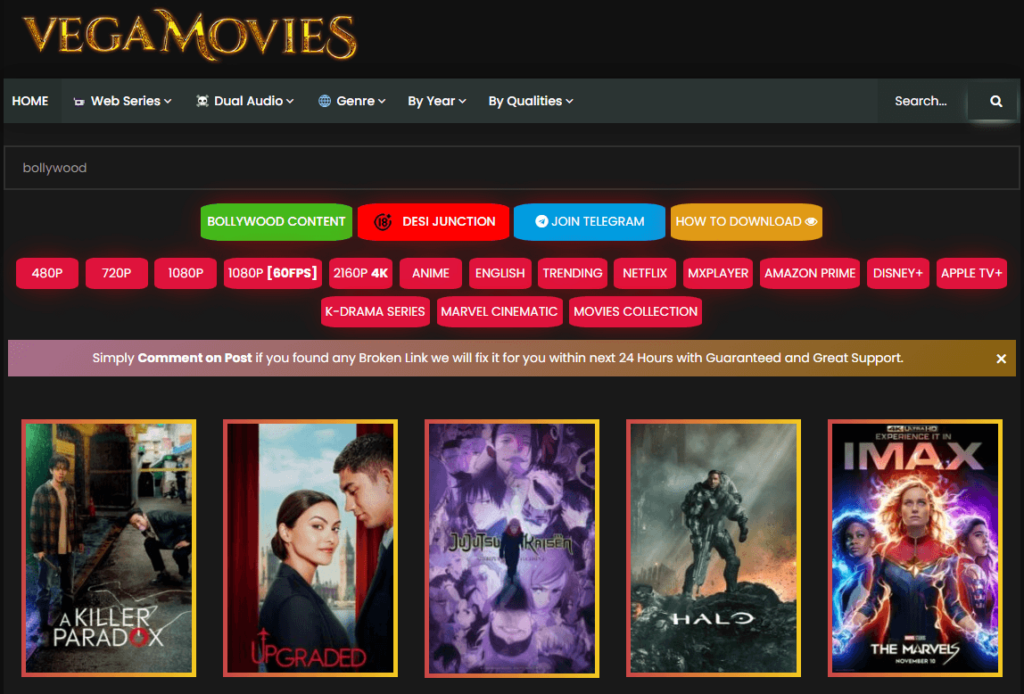Open the Bollywood Content button

click(276, 221)
